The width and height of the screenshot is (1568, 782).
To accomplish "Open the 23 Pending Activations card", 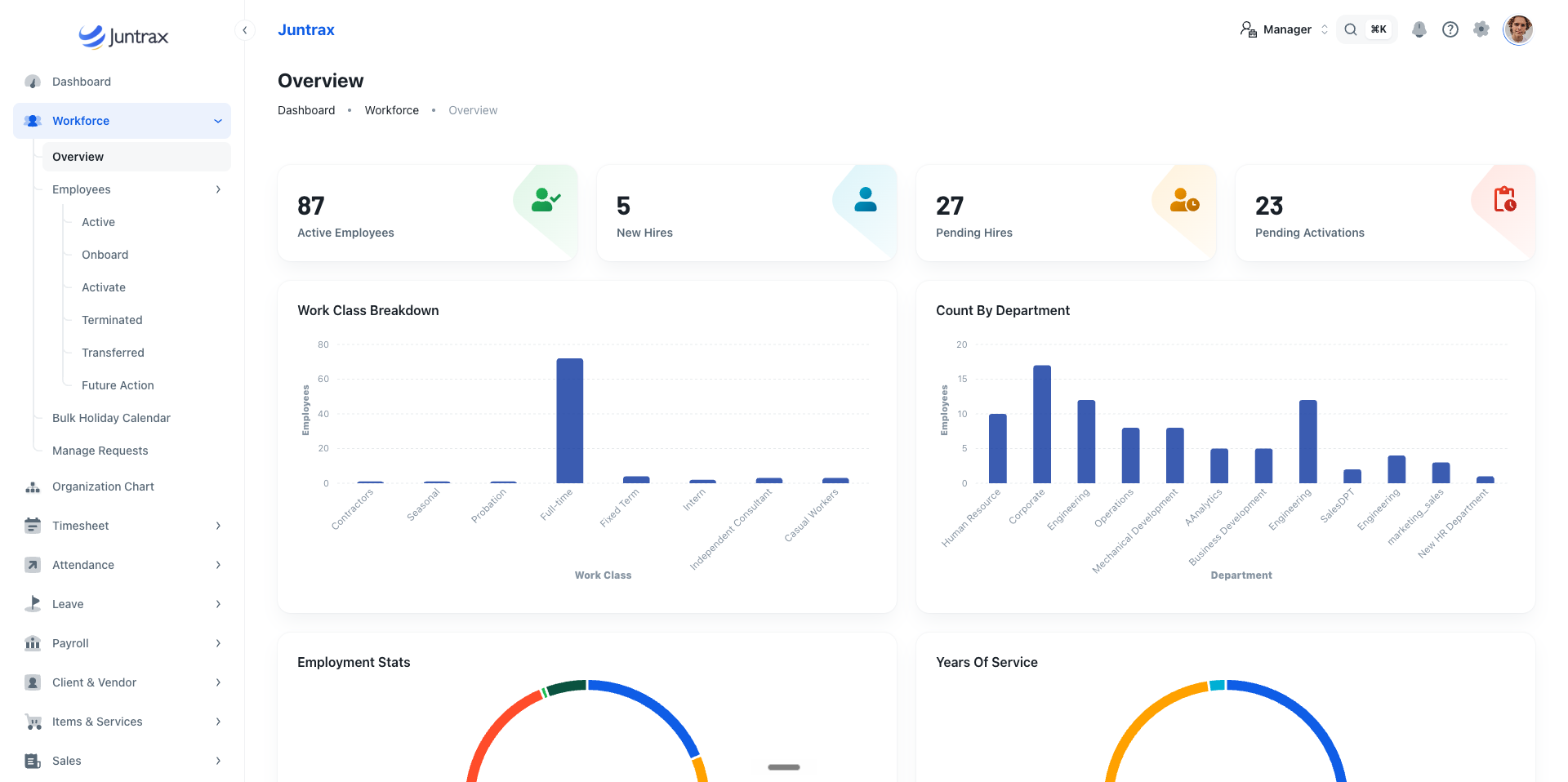I will [x=1385, y=213].
